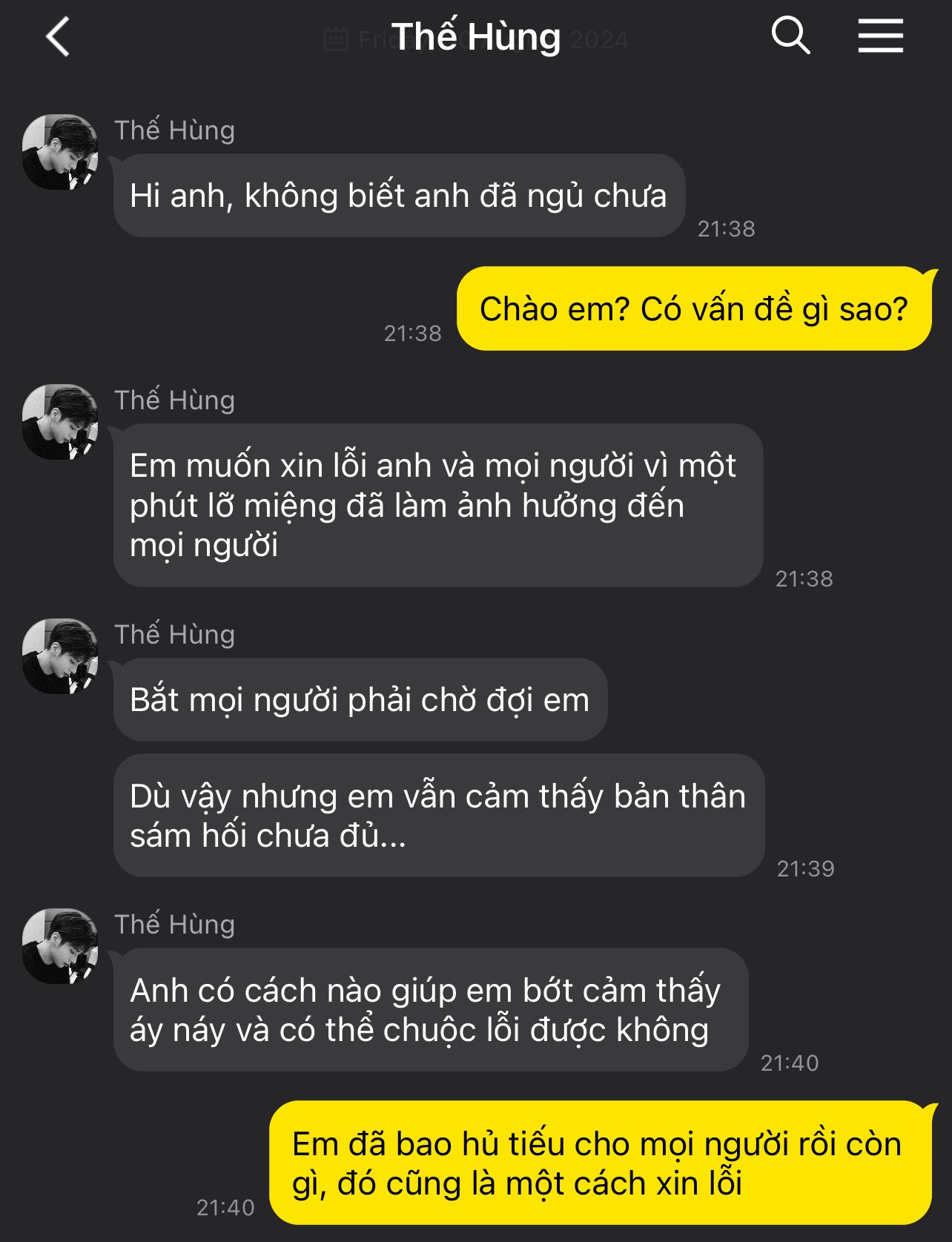Image resolution: width=952 pixels, height=1242 pixels.
Task: Select yellow bubble 'Chào em? Có vấn đề gì sao?'
Action: [694, 308]
